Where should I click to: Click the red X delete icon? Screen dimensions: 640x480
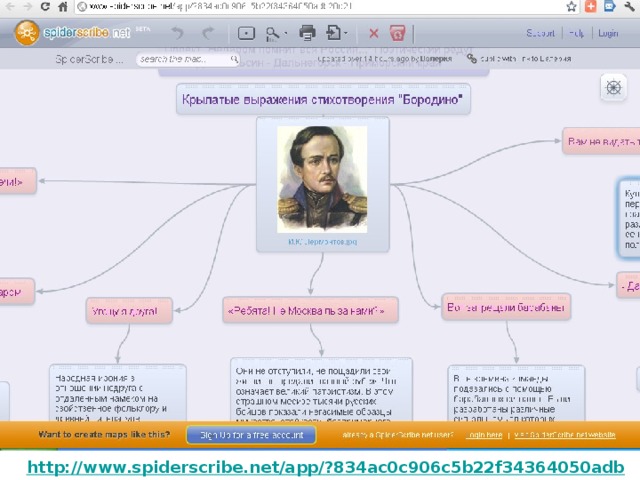click(373, 33)
